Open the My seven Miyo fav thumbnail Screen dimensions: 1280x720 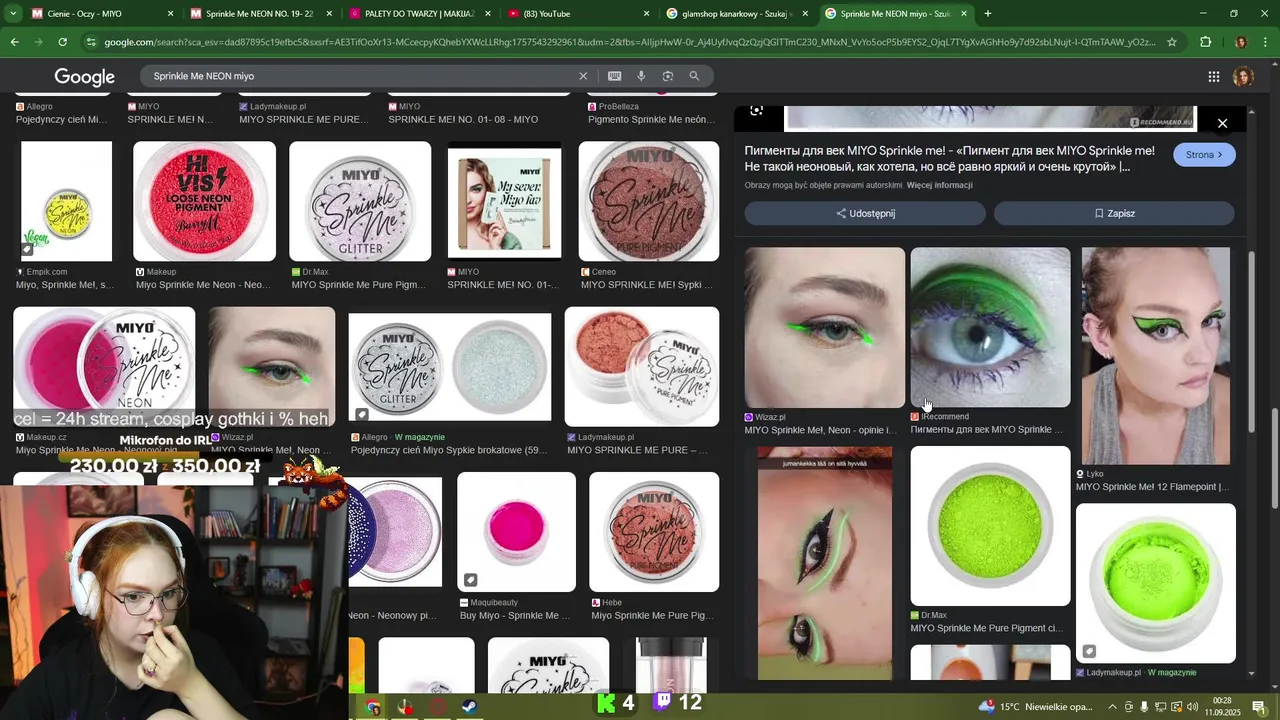[x=505, y=203]
